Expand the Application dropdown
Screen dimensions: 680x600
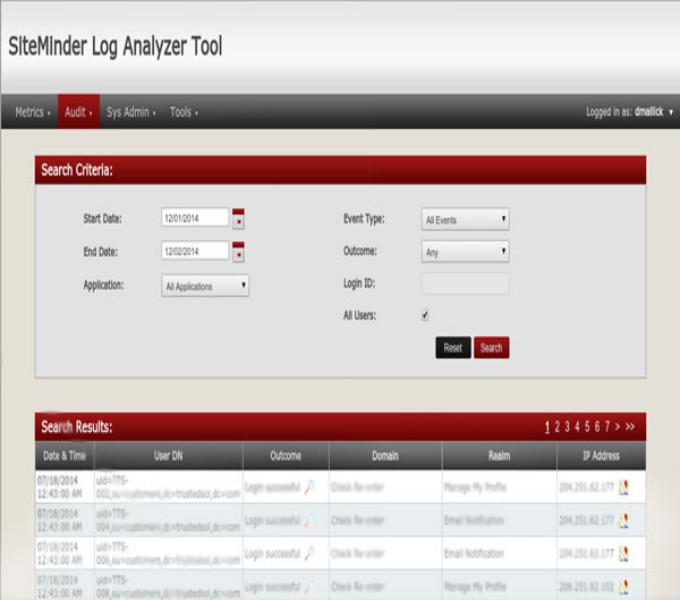[x=205, y=286]
